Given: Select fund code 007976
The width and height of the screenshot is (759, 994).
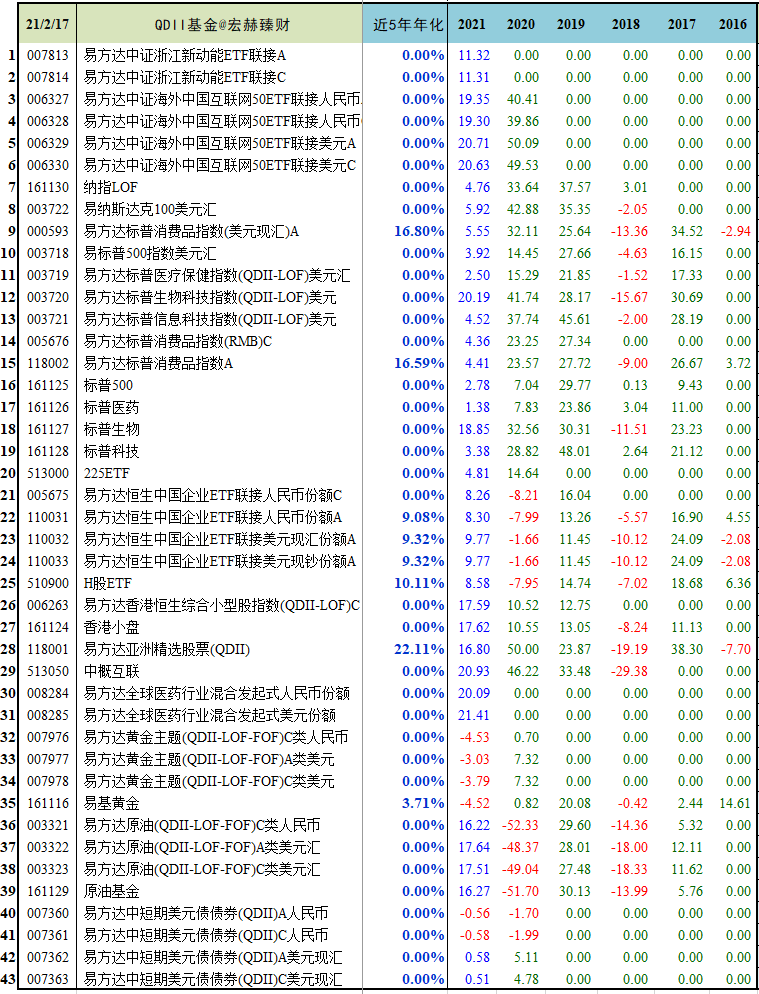Looking at the screenshot, I should pyautogui.click(x=48, y=737).
